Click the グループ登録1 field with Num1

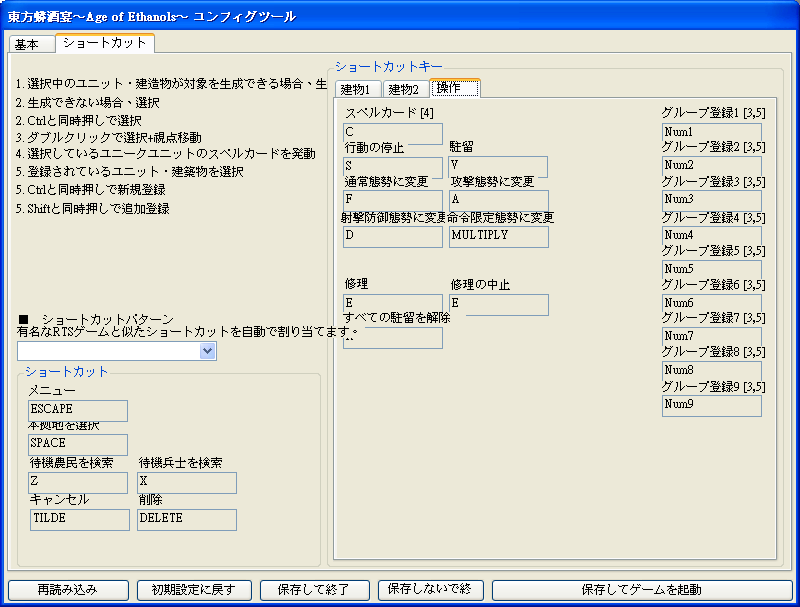(x=711, y=133)
